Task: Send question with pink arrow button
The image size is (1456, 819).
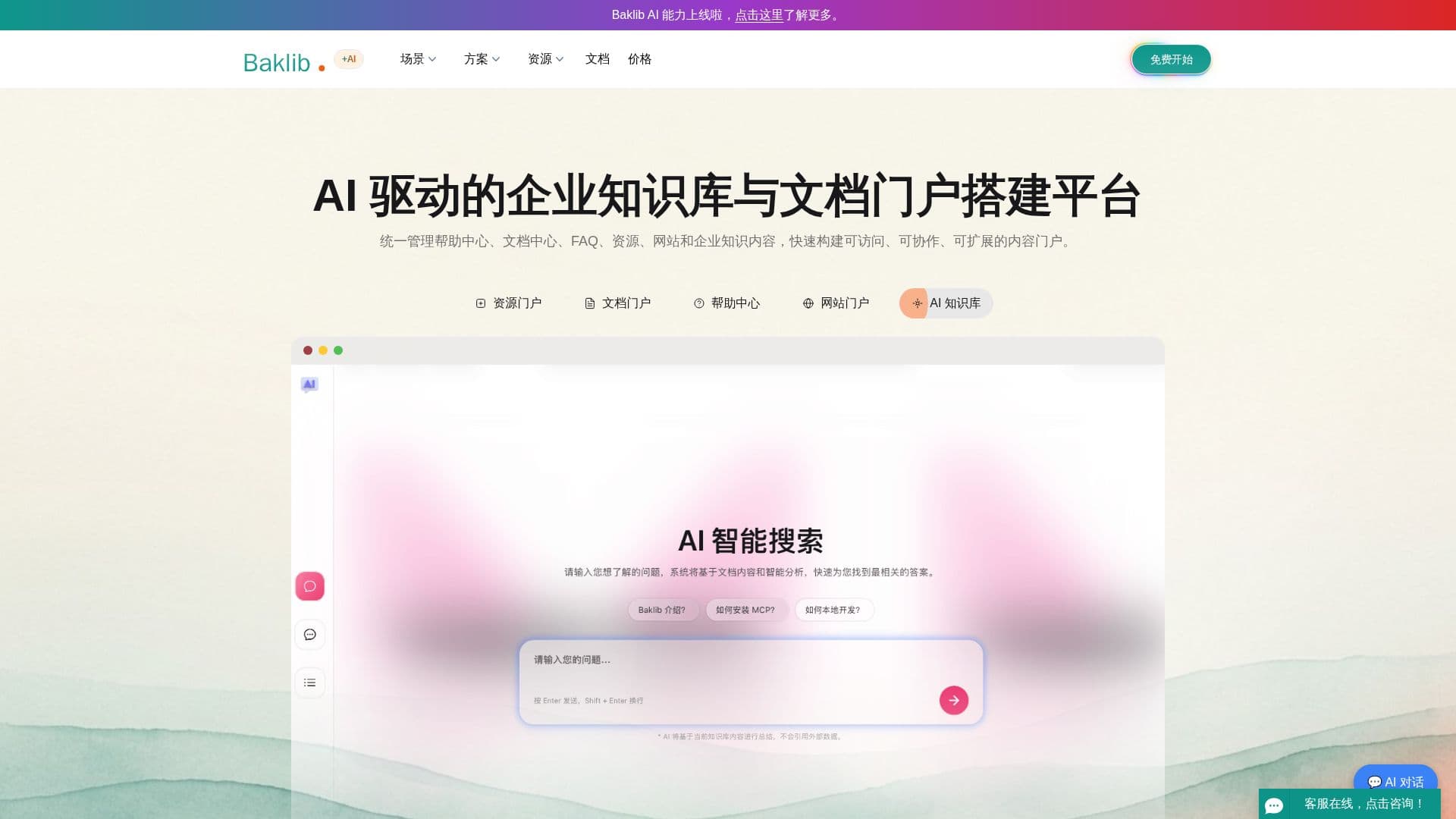Action: click(954, 700)
